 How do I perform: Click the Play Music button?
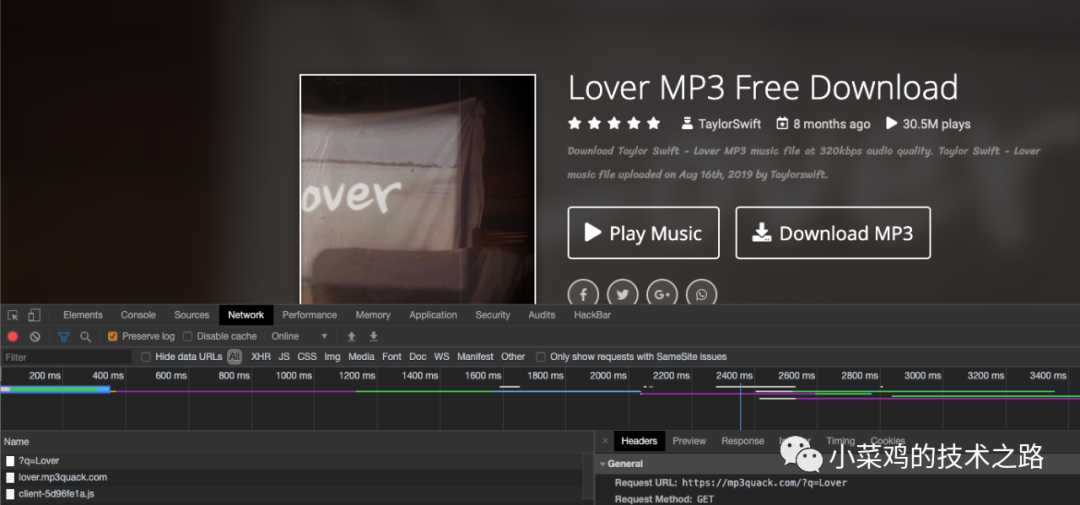click(x=643, y=233)
